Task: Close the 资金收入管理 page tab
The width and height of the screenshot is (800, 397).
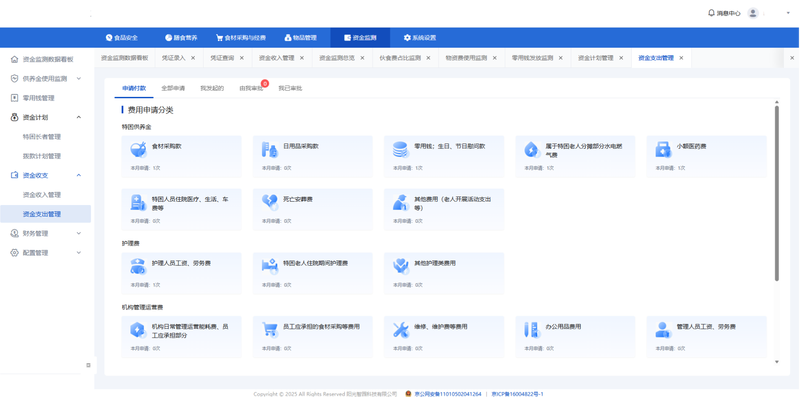Action: point(302,58)
